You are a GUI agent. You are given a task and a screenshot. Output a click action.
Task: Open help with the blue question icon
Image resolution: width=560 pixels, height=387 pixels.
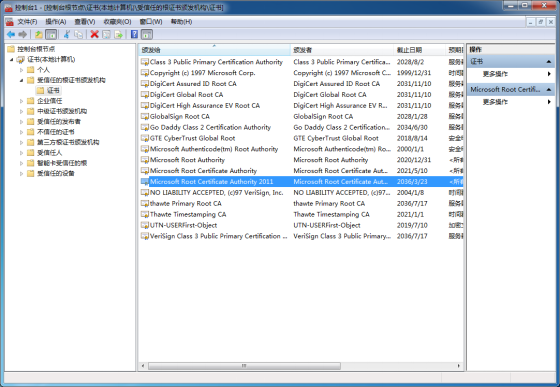coord(134,34)
